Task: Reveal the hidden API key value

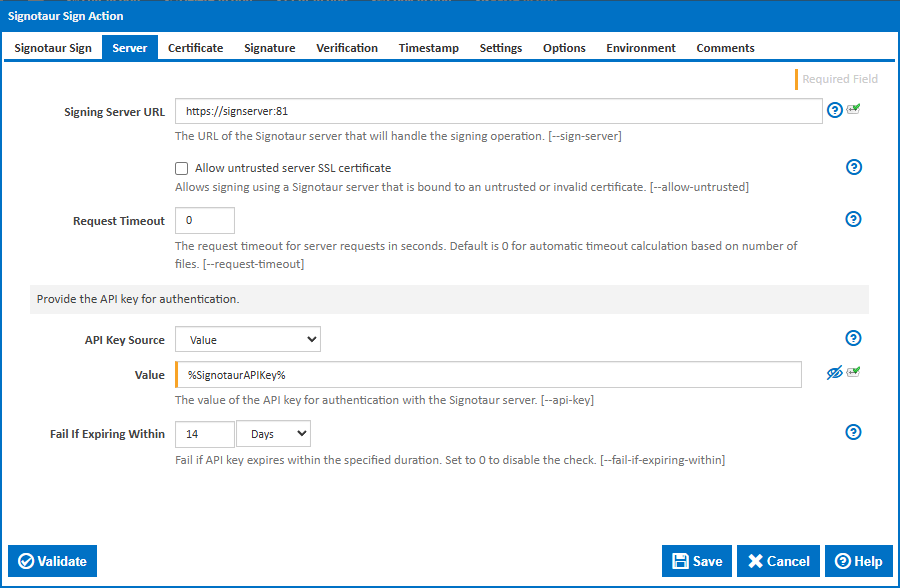Action: coord(834,371)
